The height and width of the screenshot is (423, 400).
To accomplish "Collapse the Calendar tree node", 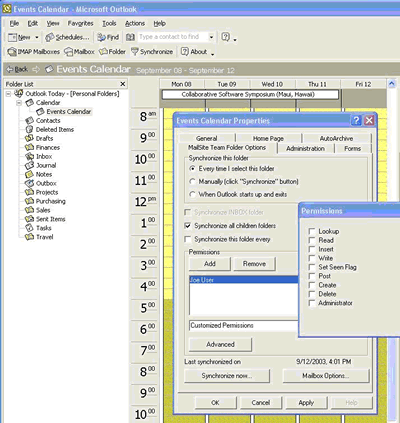I will (x=19, y=103).
